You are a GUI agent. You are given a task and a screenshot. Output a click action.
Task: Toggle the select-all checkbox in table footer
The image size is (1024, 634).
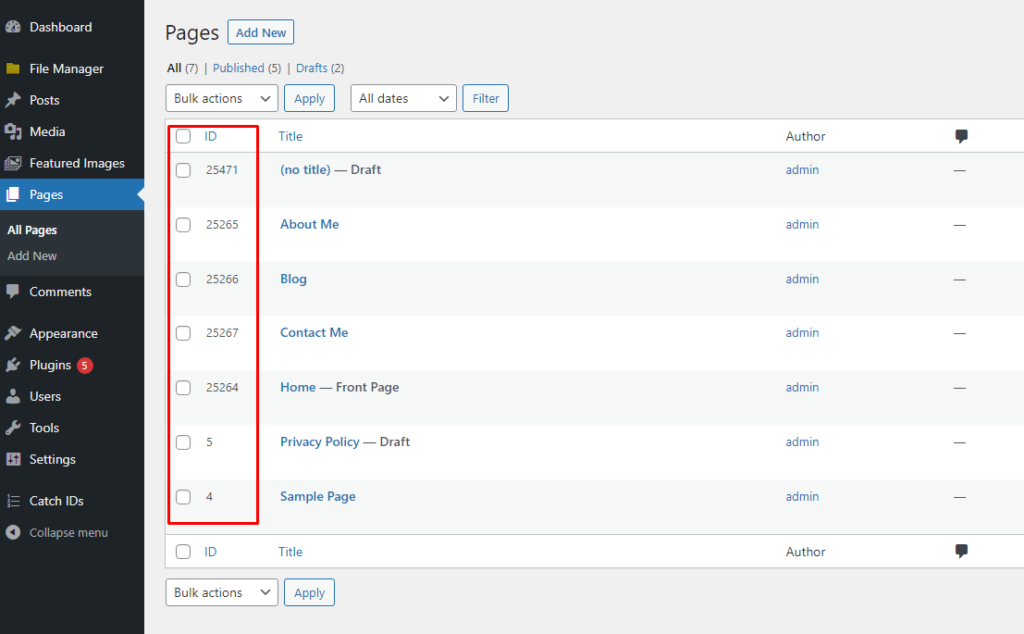(x=184, y=552)
